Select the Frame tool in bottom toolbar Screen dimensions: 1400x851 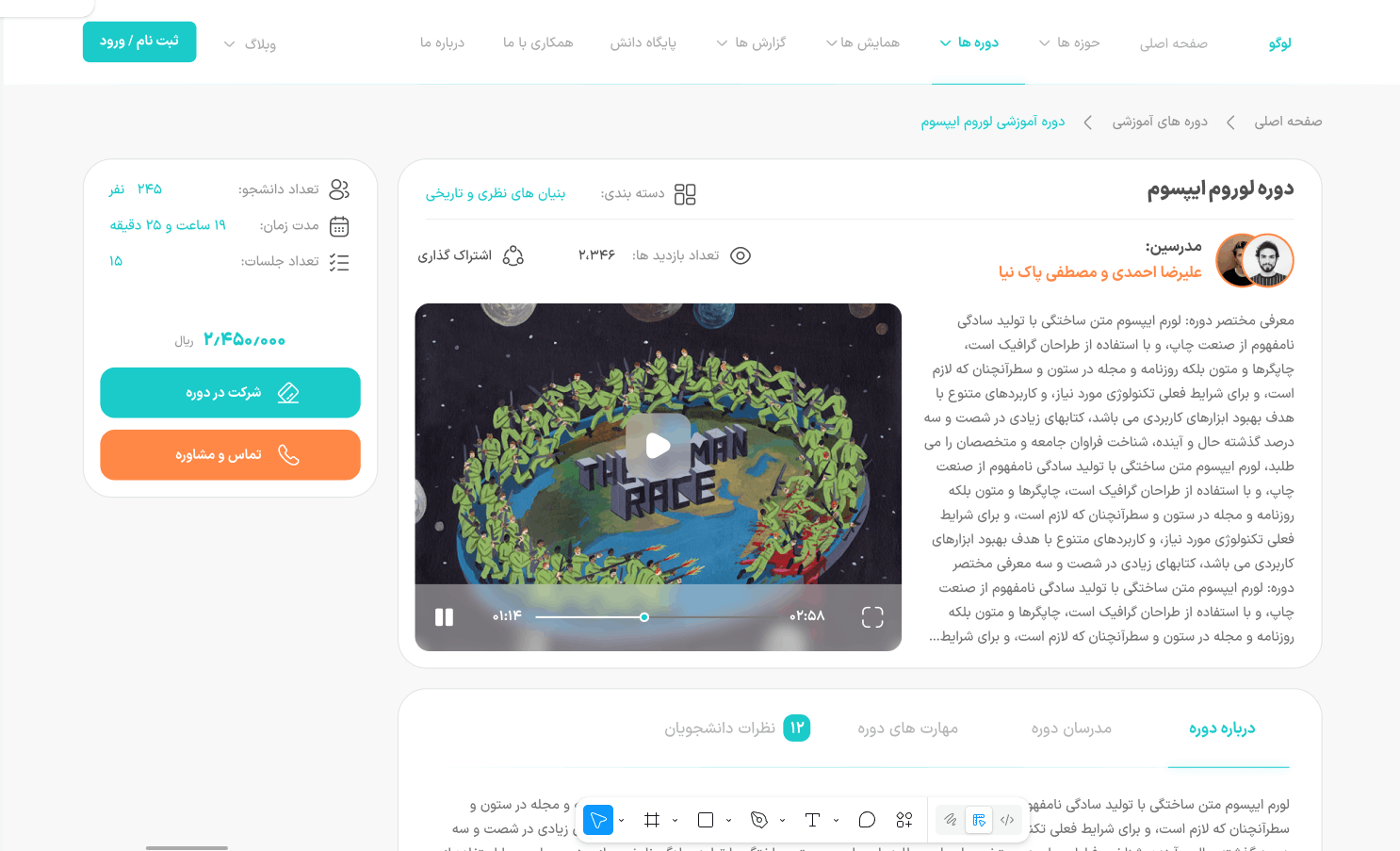652,820
